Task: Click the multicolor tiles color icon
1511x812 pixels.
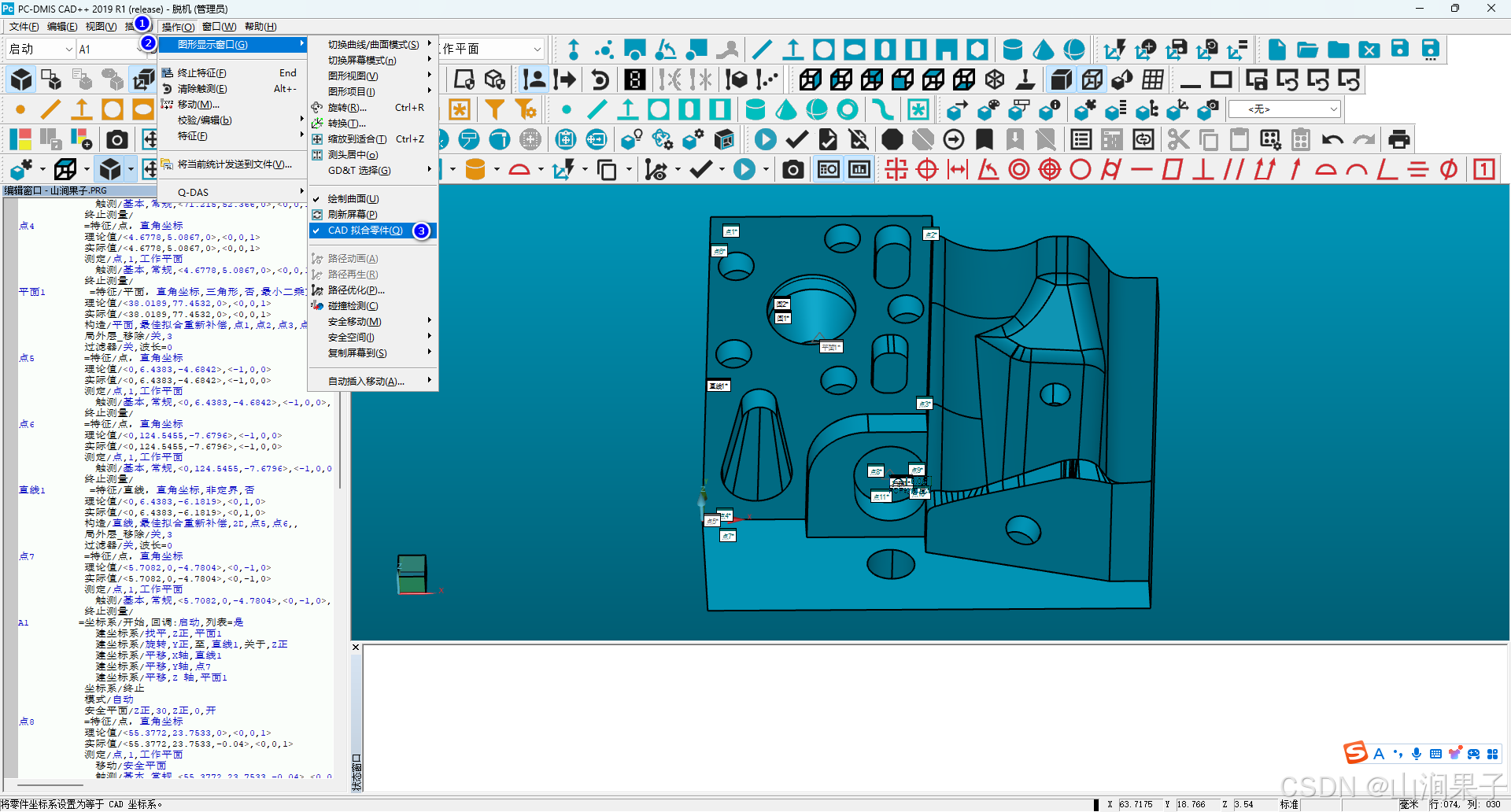Action: [20, 140]
